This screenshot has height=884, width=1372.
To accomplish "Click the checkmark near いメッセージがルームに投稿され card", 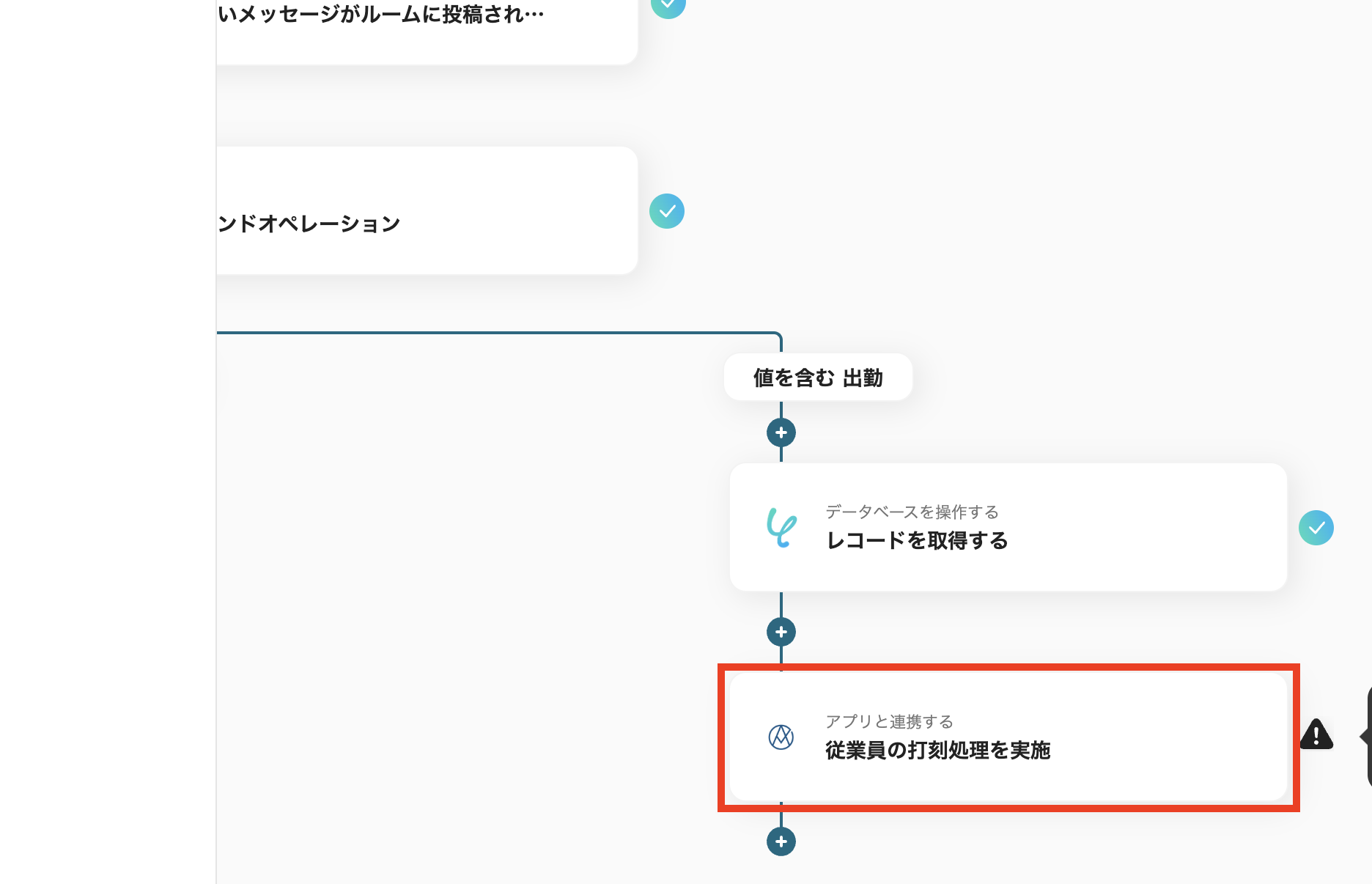I will (668, 6).
